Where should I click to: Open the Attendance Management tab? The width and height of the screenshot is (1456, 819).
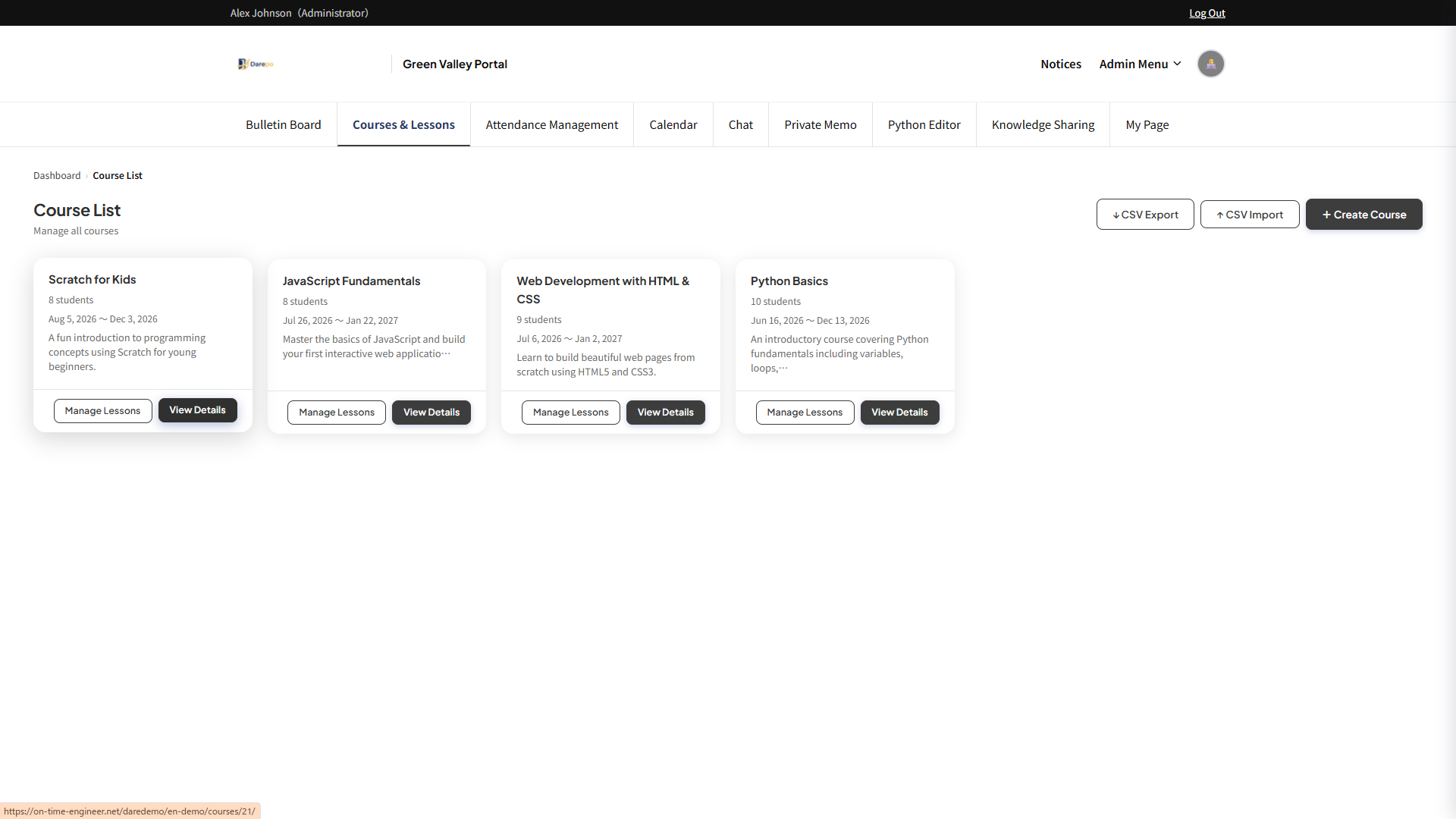click(x=552, y=124)
